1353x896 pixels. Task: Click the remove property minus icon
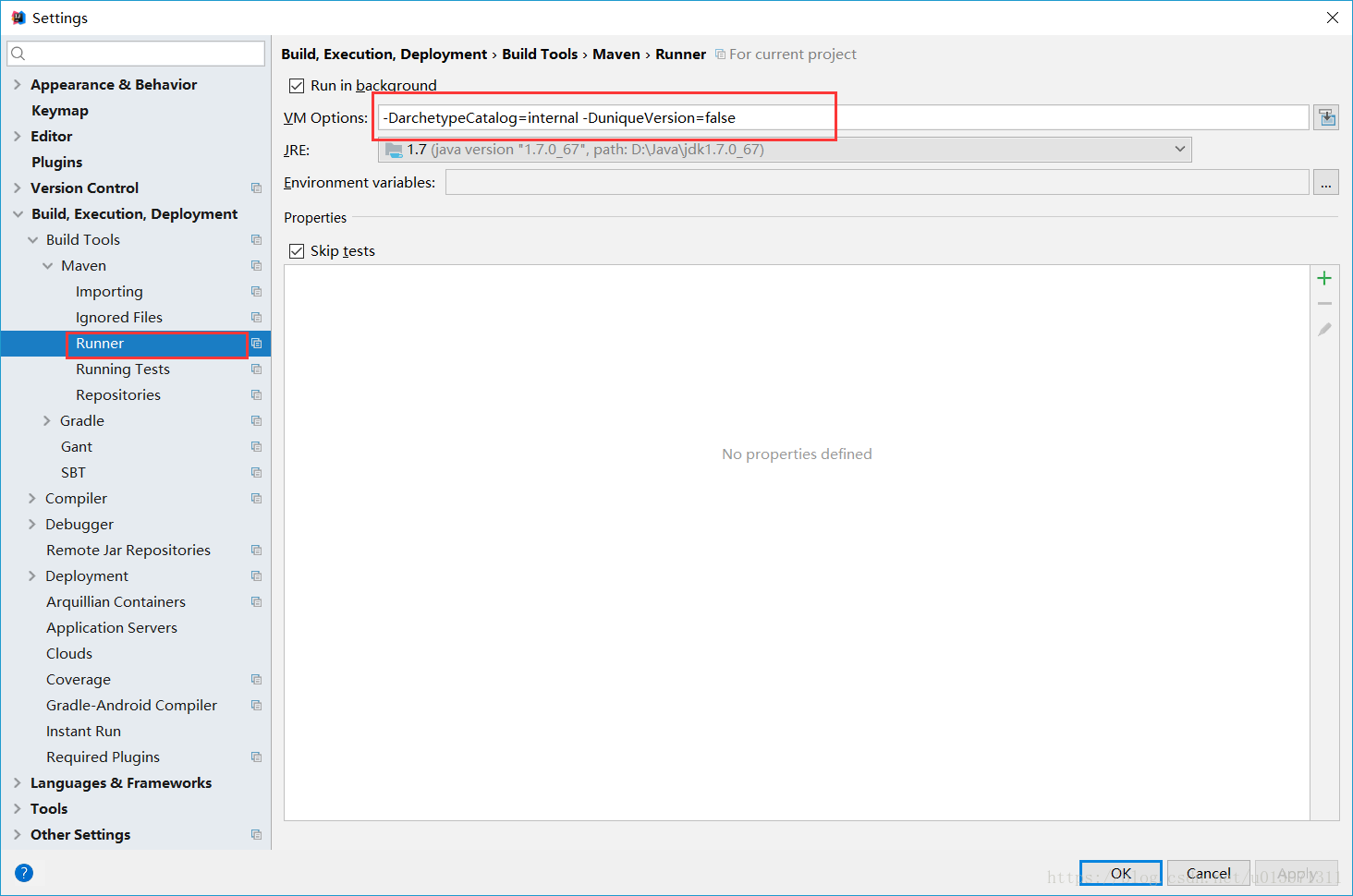[1324, 303]
